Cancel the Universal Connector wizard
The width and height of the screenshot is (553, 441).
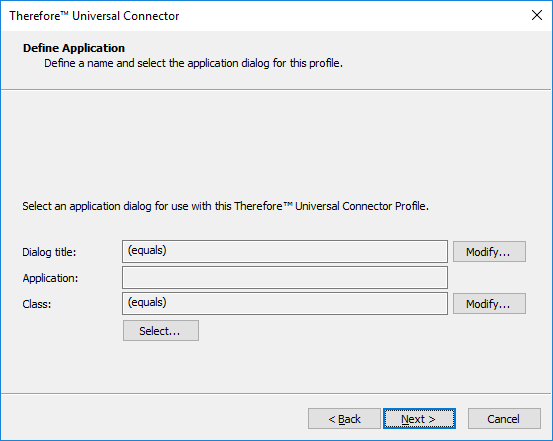[x=504, y=419]
